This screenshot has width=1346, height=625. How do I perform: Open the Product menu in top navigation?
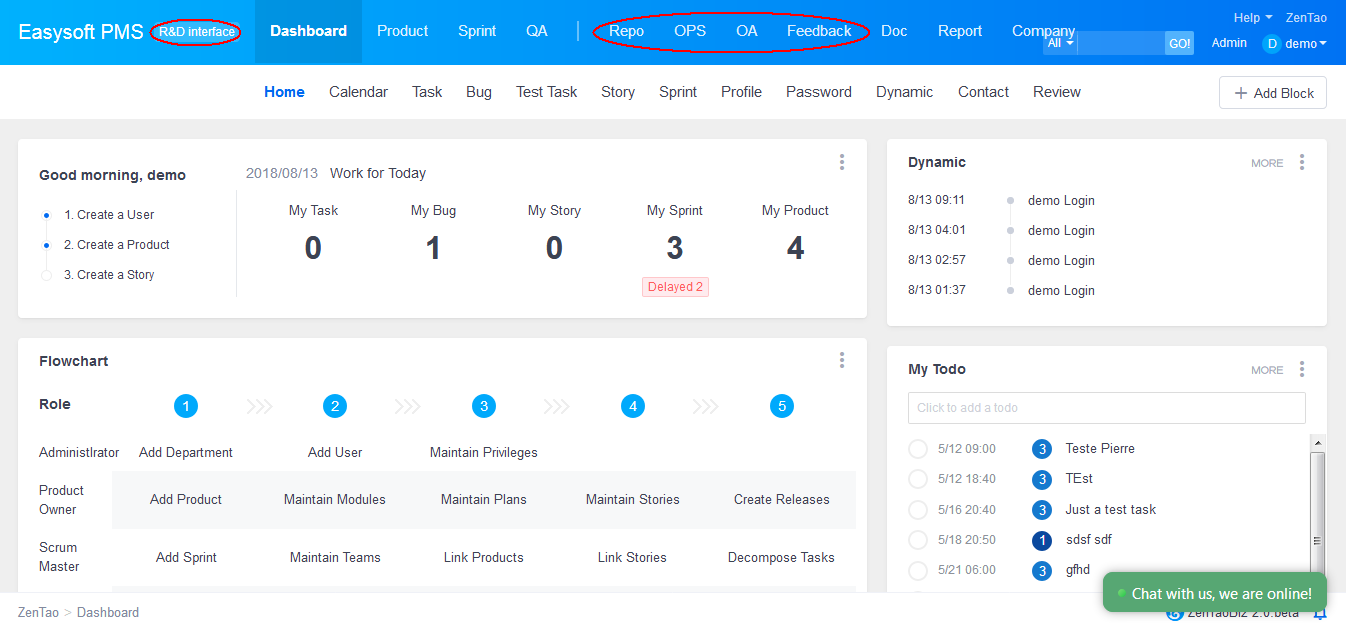click(402, 31)
